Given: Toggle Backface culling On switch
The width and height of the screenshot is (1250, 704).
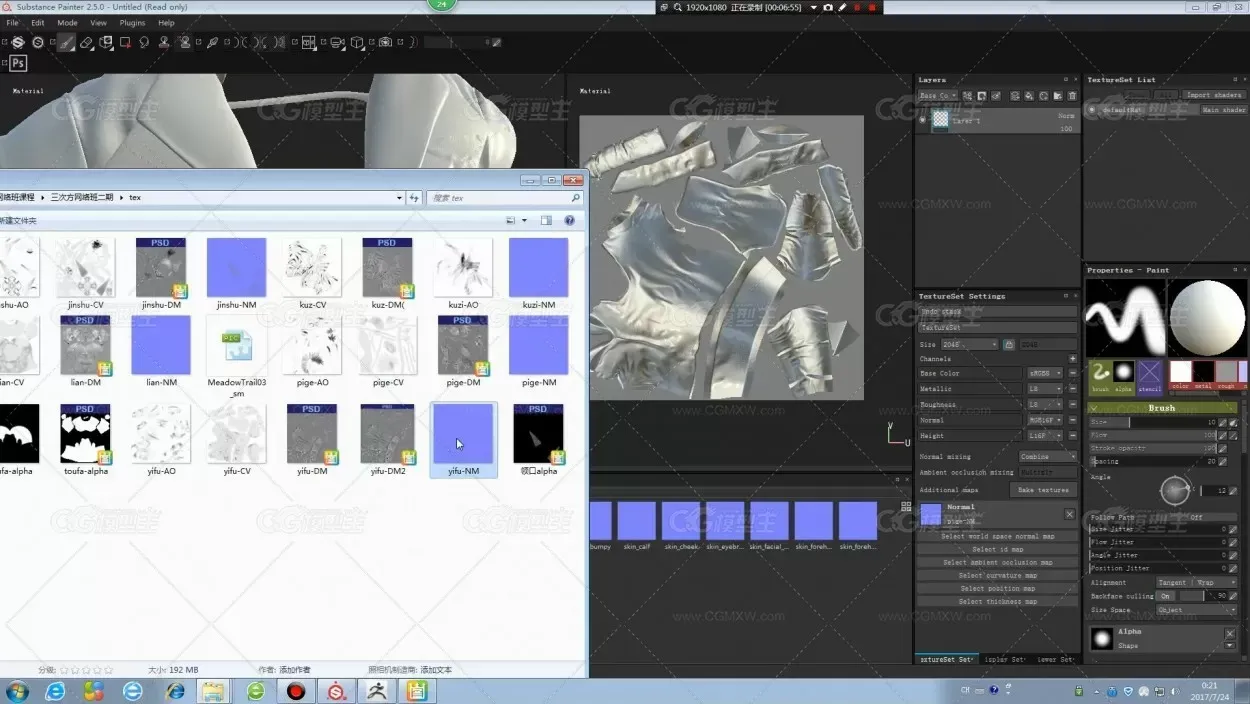Looking at the screenshot, I should click(x=1165, y=596).
